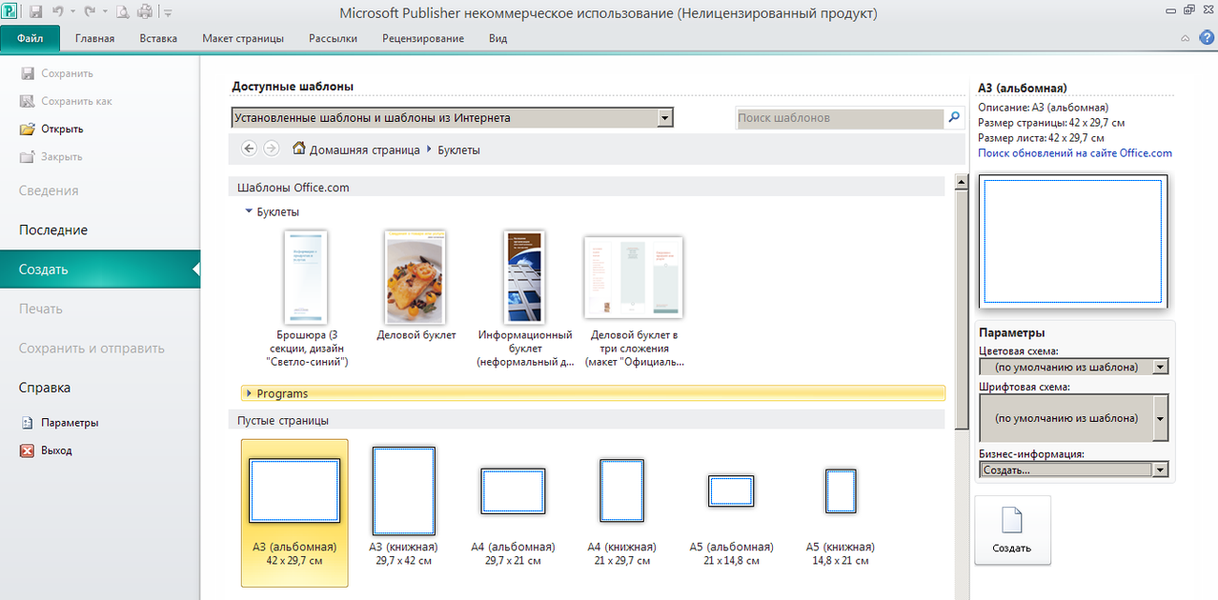Image resolution: width=1218 pixels, height=600 pixels.
Task: Open the Цветовая схема dropdown
Action: click(x=1160, y=366)
